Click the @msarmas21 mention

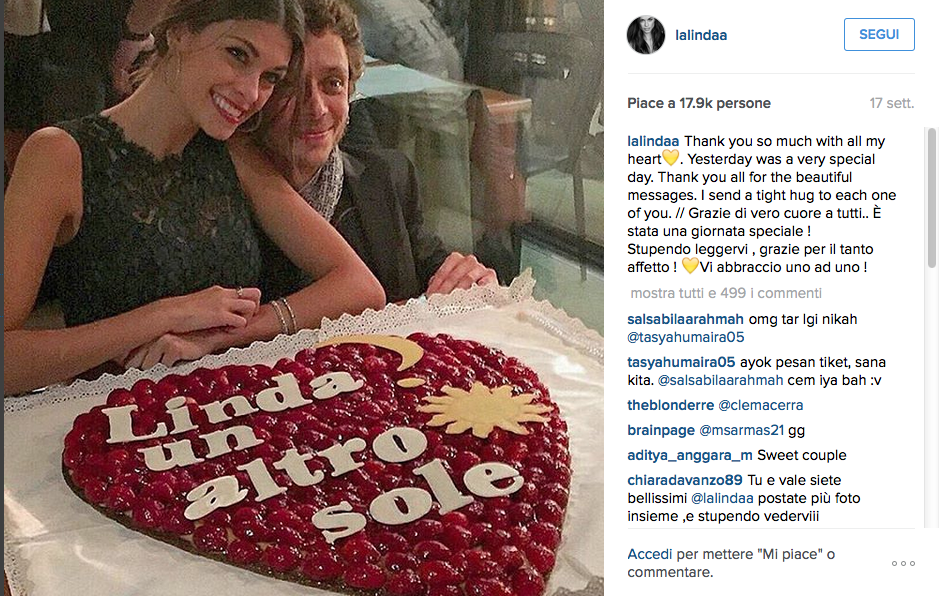(x=739, y=430)
